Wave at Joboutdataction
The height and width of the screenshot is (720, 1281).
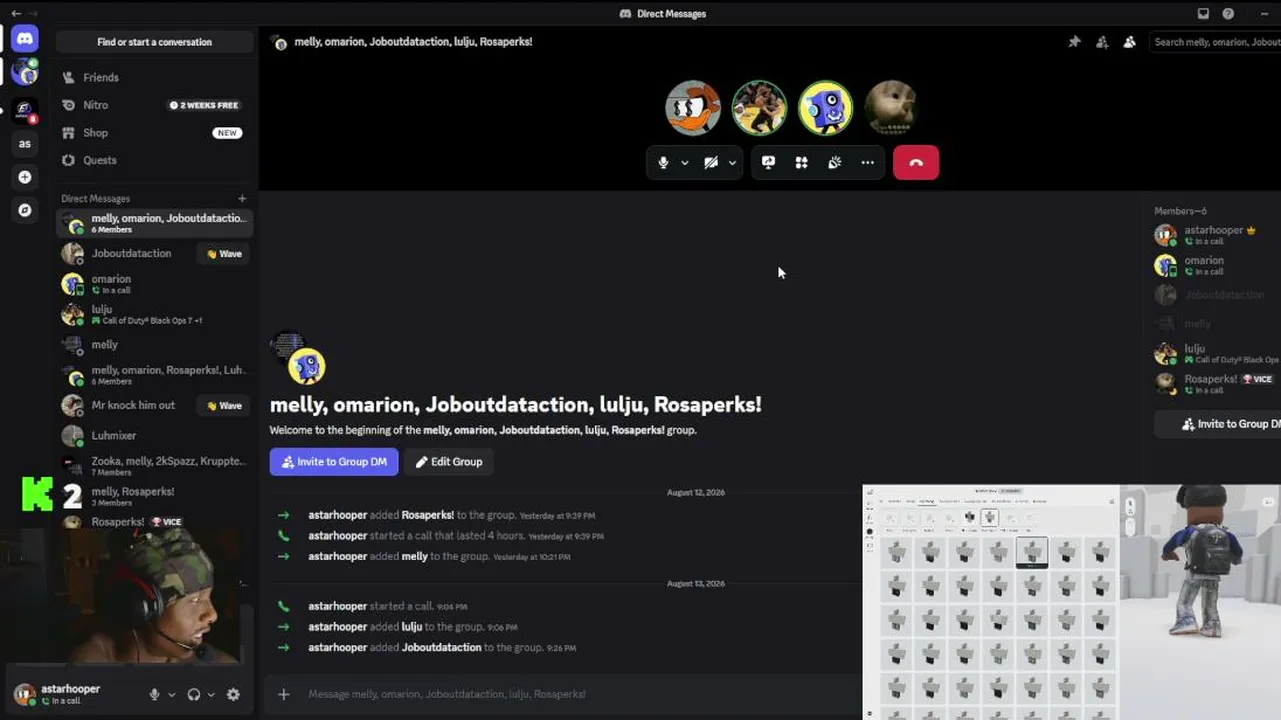tap(224, 254)
